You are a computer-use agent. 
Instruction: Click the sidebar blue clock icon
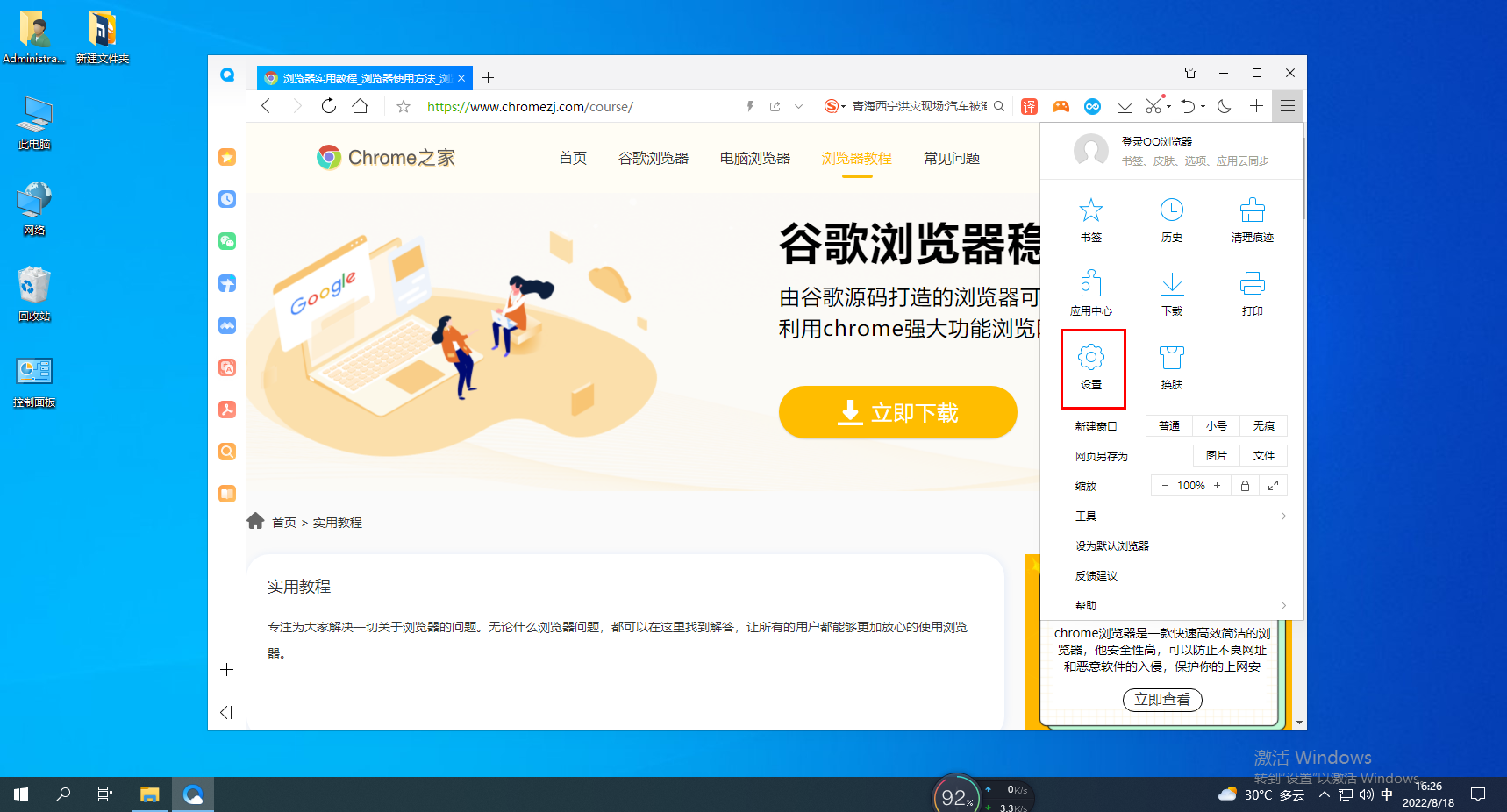click(x=227, y=199)
